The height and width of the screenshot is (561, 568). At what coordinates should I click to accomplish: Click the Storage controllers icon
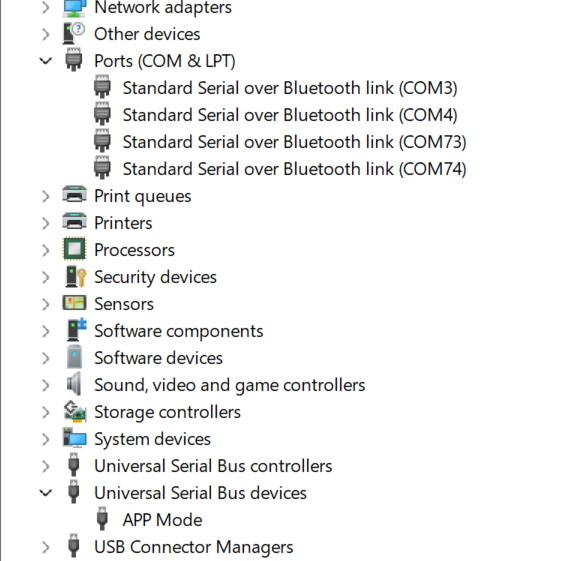[75, 411]
